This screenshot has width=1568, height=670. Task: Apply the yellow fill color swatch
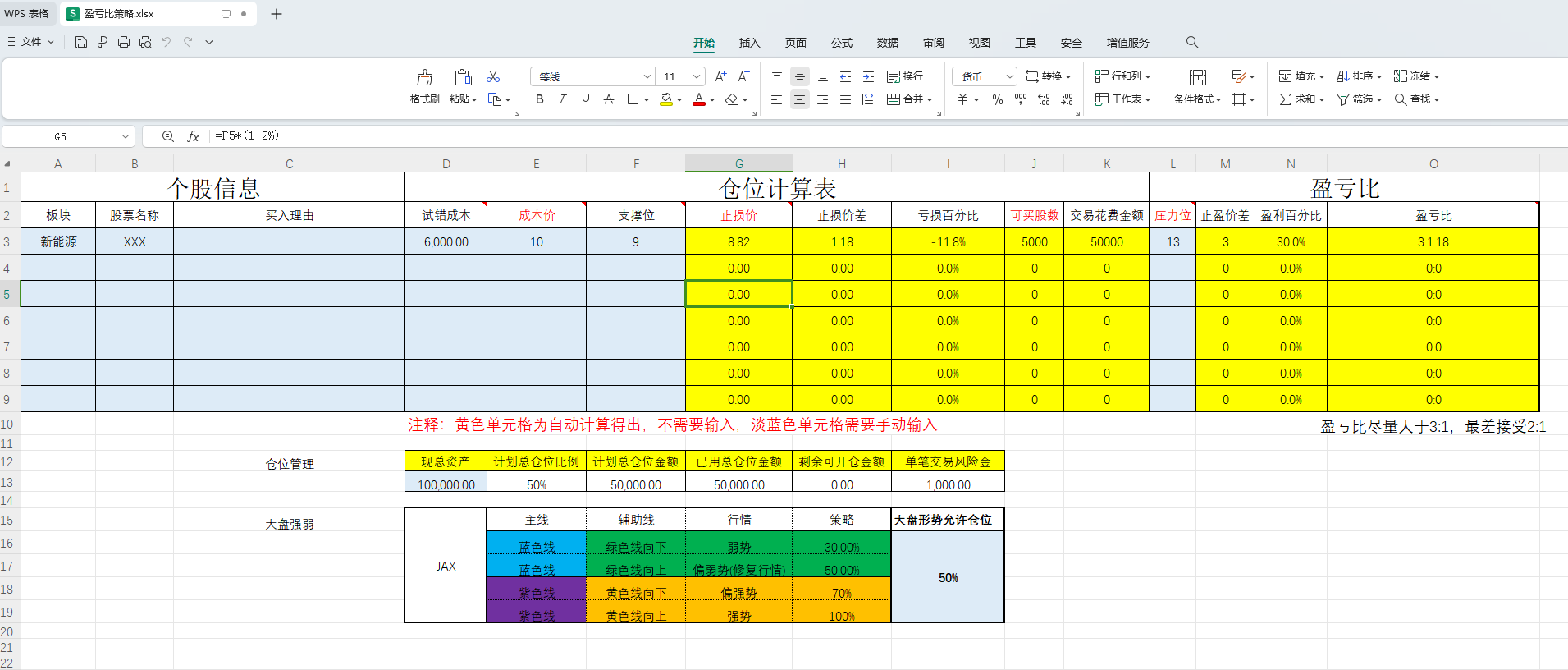click(666, 99)
